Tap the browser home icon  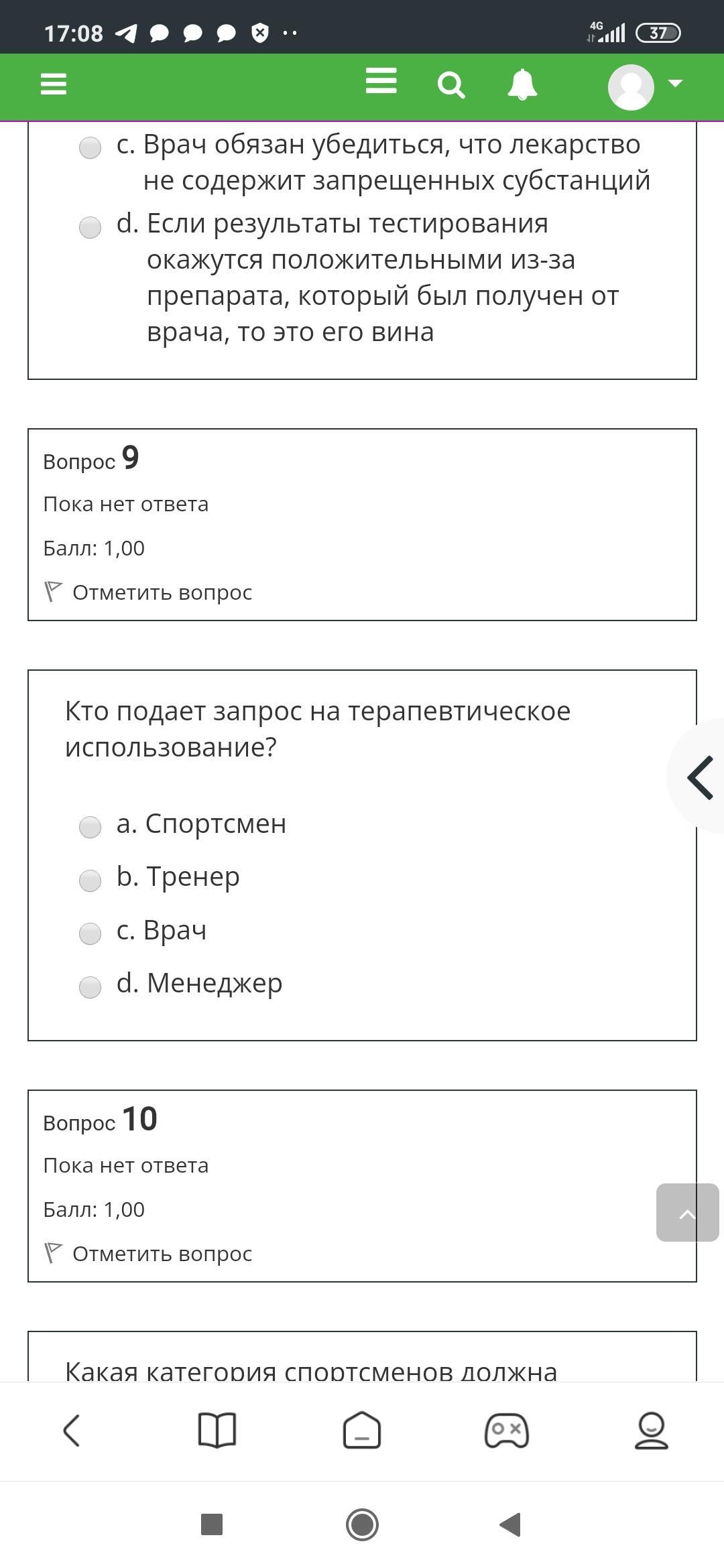click(x=362, y=1431)
